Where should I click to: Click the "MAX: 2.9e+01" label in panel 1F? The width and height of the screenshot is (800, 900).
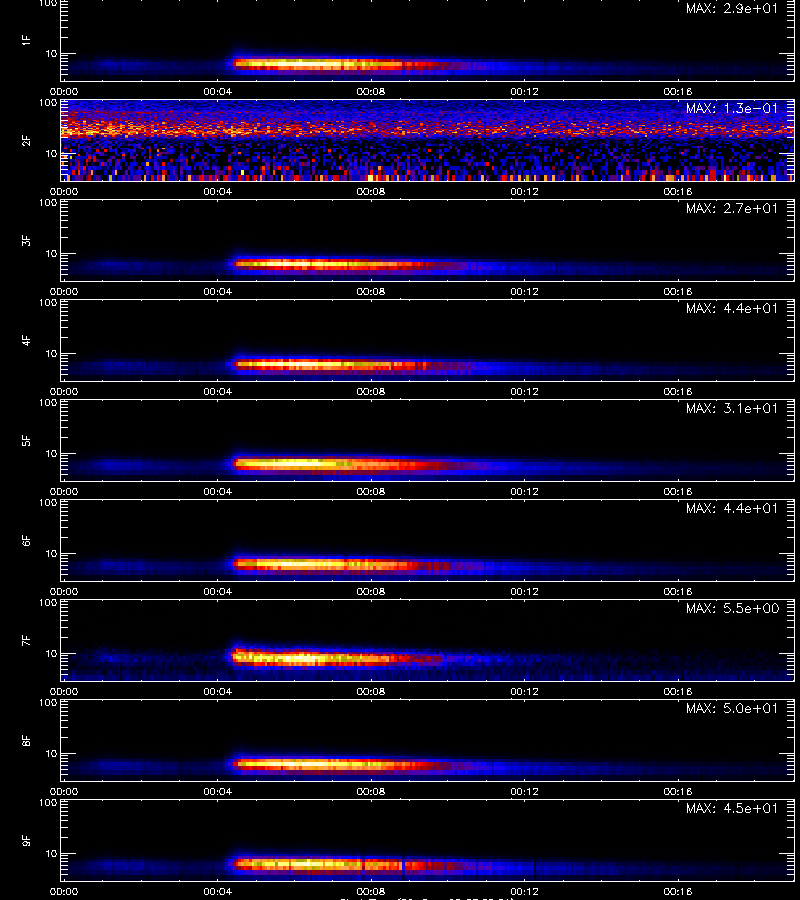click(x=732, y=9)
